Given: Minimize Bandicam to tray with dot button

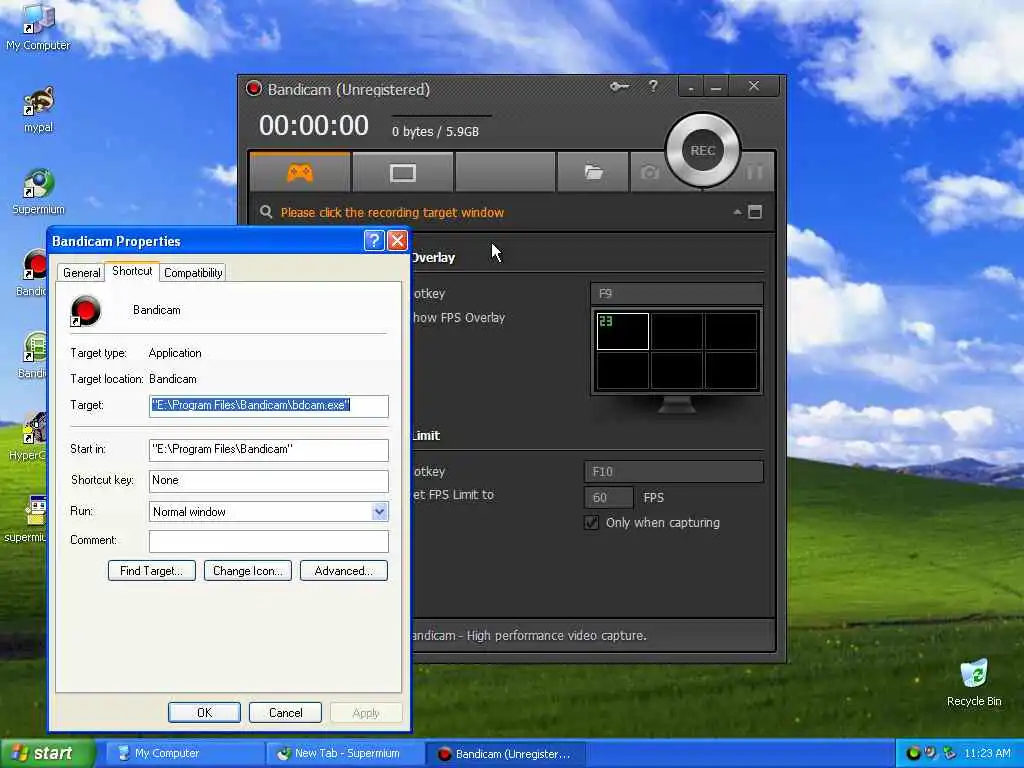Looking at the screenshot, I should (691, 86).
